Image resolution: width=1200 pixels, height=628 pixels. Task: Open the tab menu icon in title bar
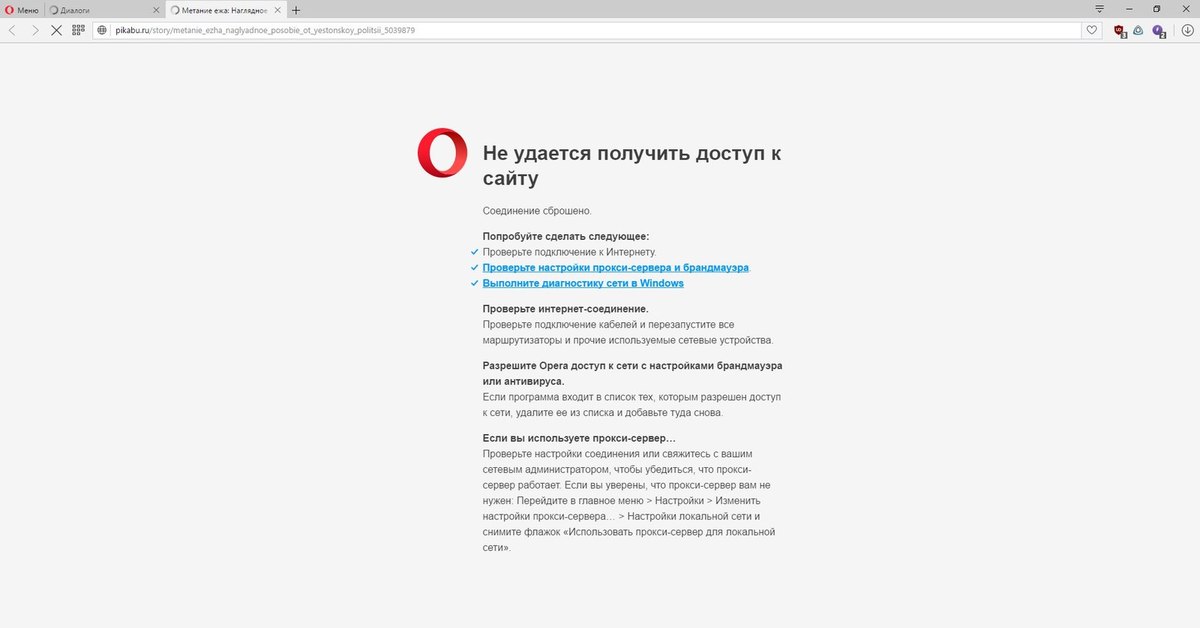click(x=1100, y=9)
